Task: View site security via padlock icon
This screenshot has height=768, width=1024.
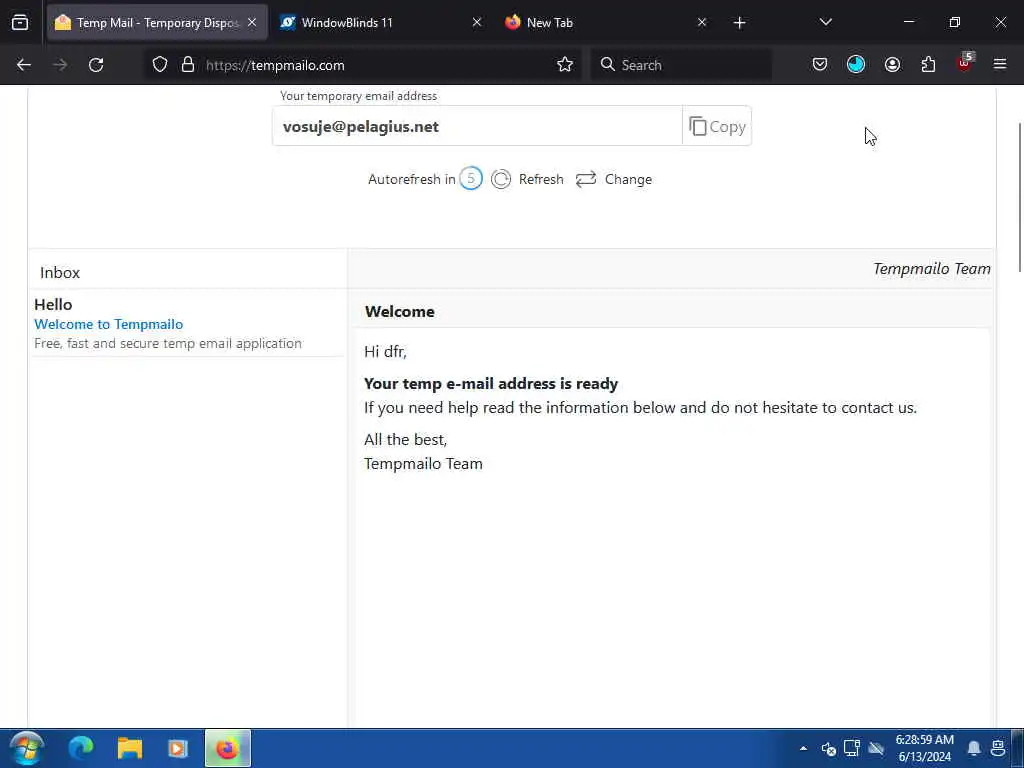Action: click(x=188, y=65)
